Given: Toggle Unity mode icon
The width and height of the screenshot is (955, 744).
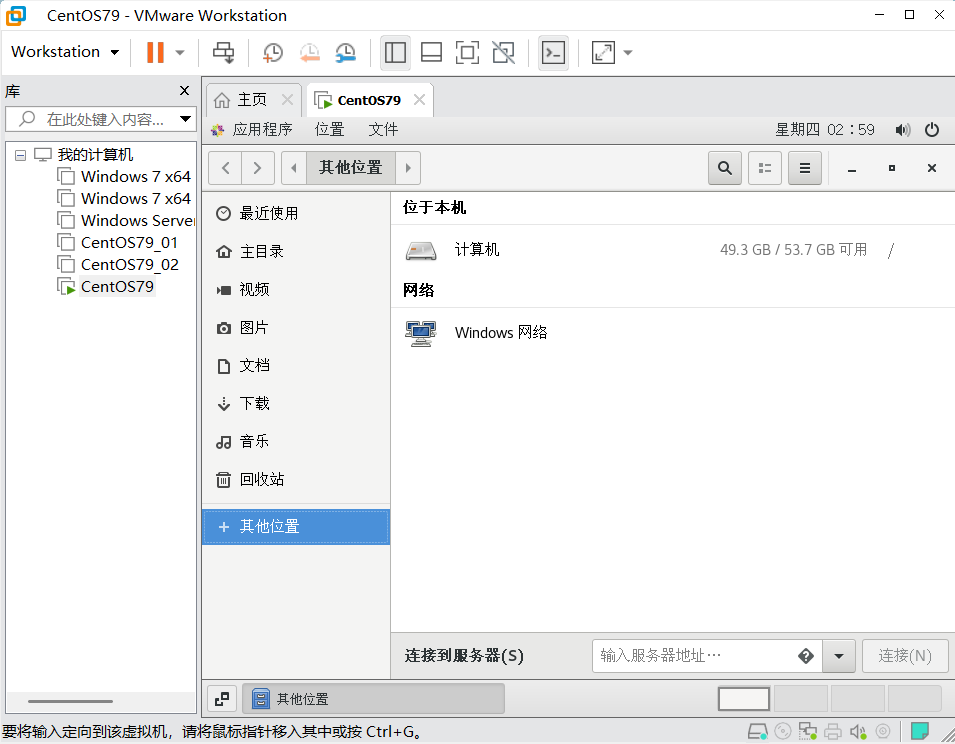Looking at the screenshot, I should coord(503,52).
